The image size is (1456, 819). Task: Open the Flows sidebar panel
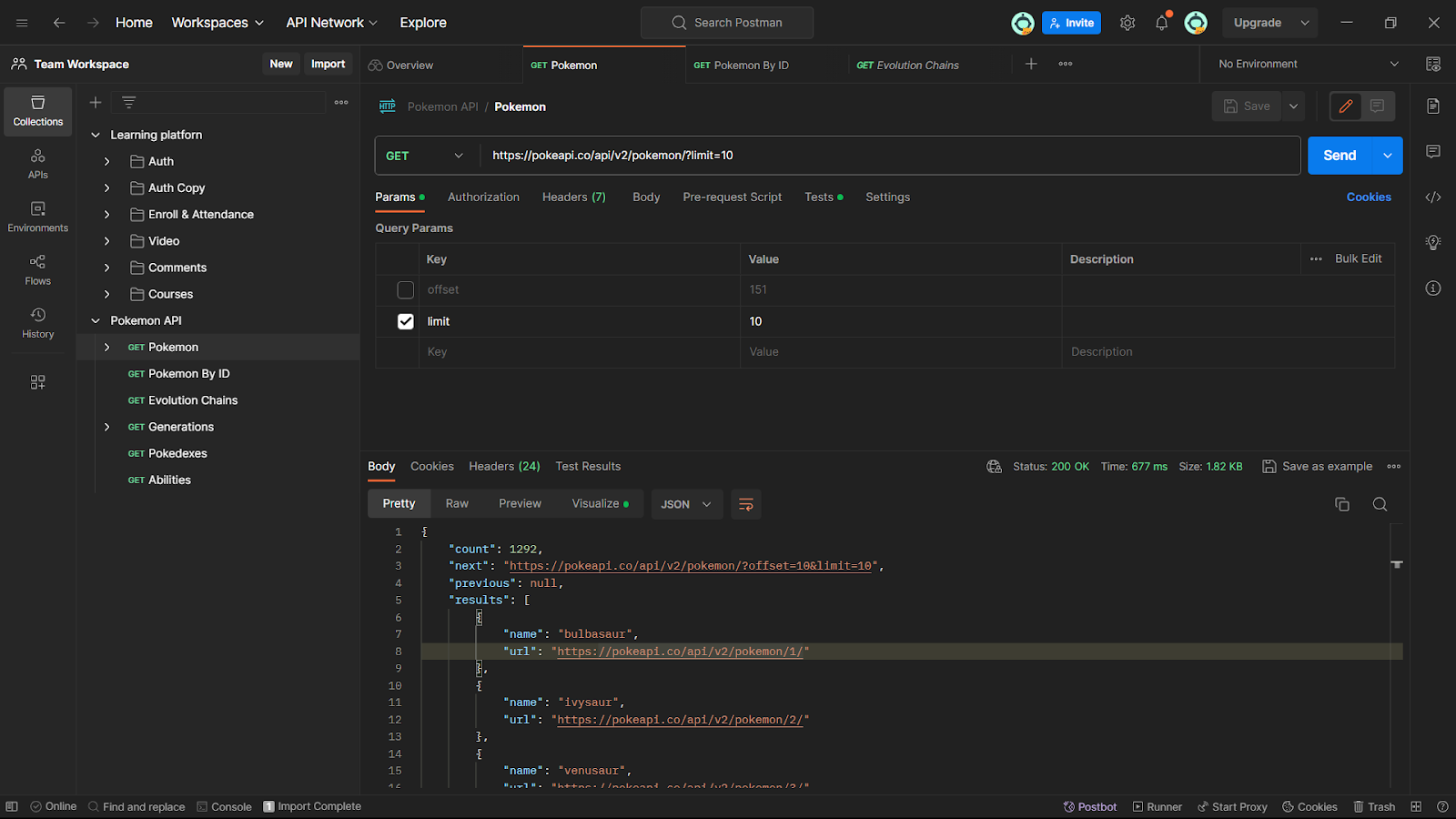click(38, 270)
